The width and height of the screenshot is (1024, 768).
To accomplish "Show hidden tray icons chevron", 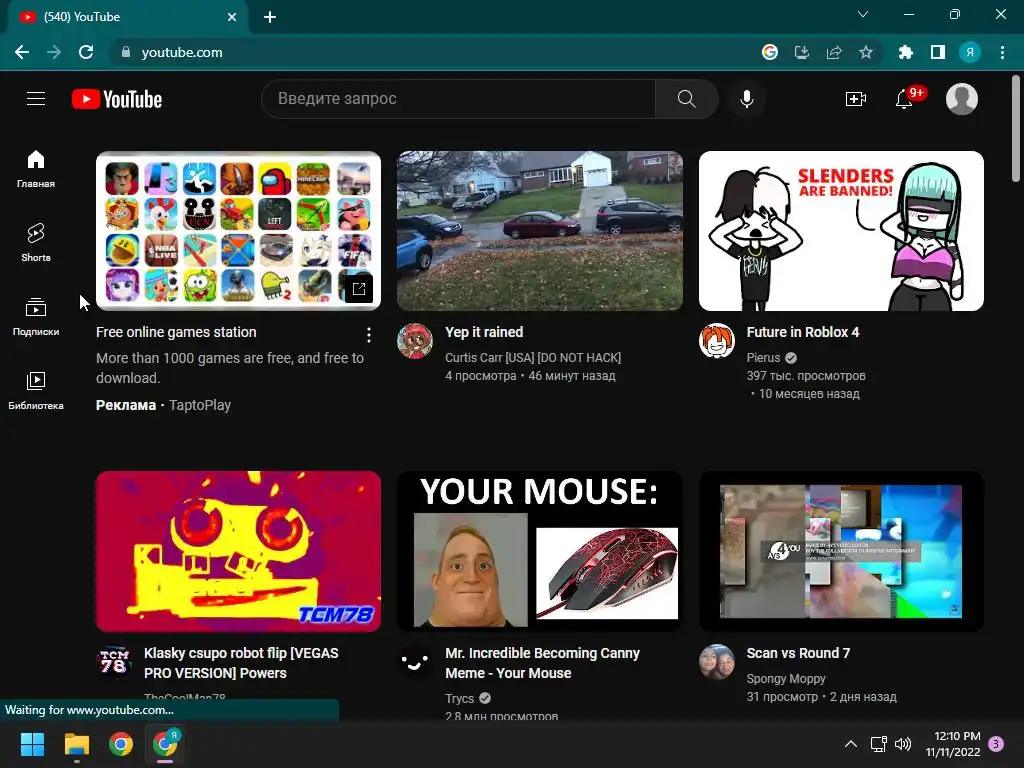I will pyautogui.click(x=850, y=744).
